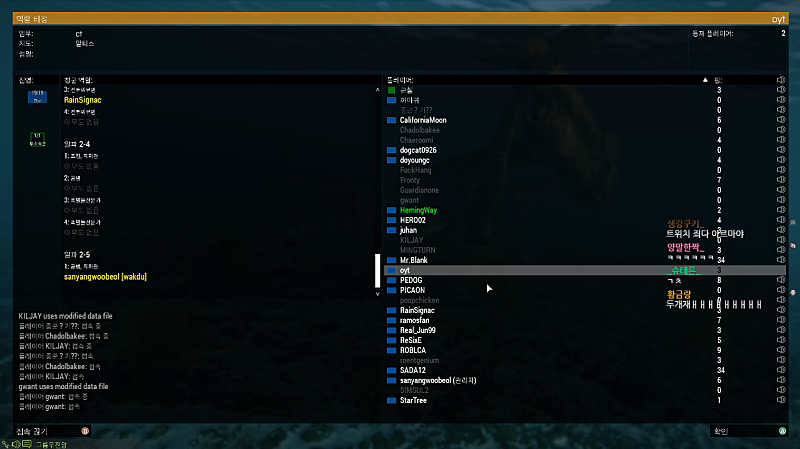
Task: Click the phone connection icon at bottom left
Action: pos(6,444)
